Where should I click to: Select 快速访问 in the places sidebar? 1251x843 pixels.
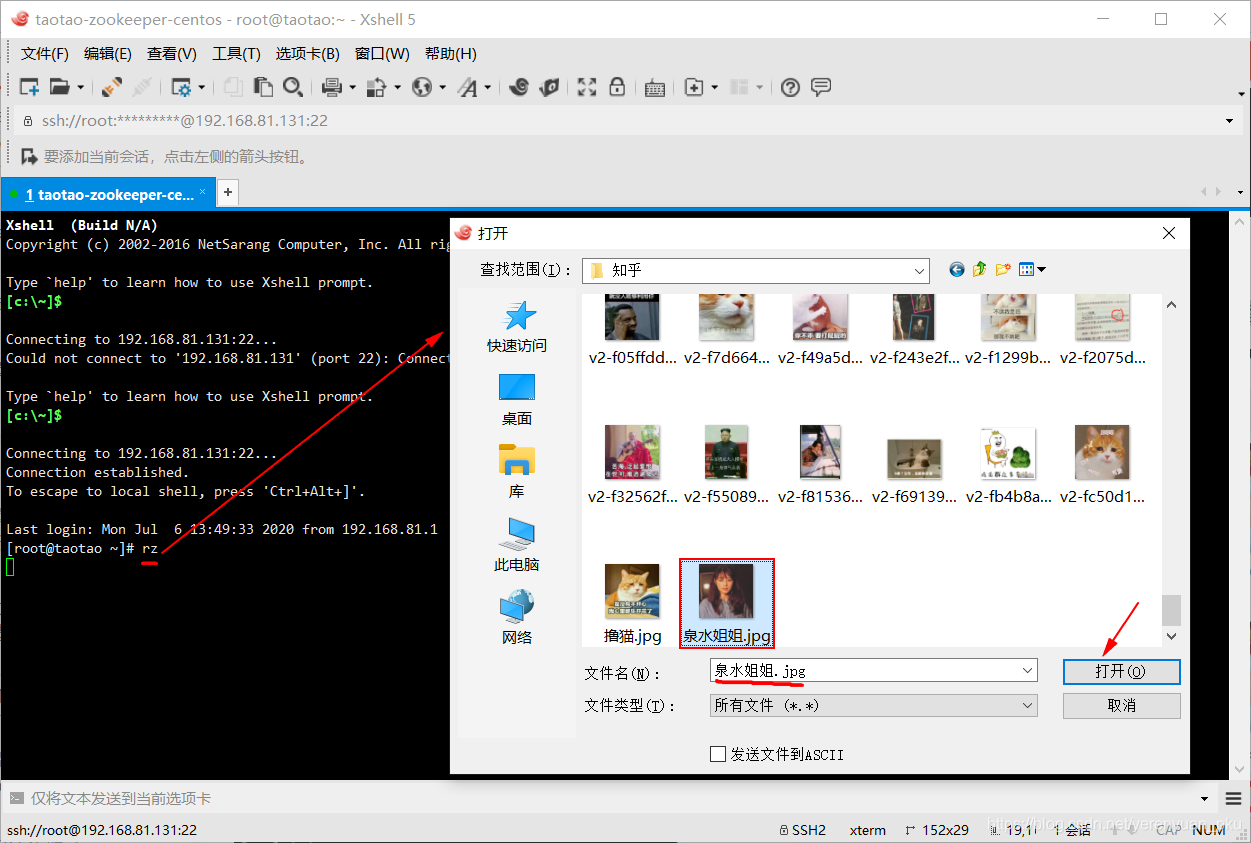517,326
